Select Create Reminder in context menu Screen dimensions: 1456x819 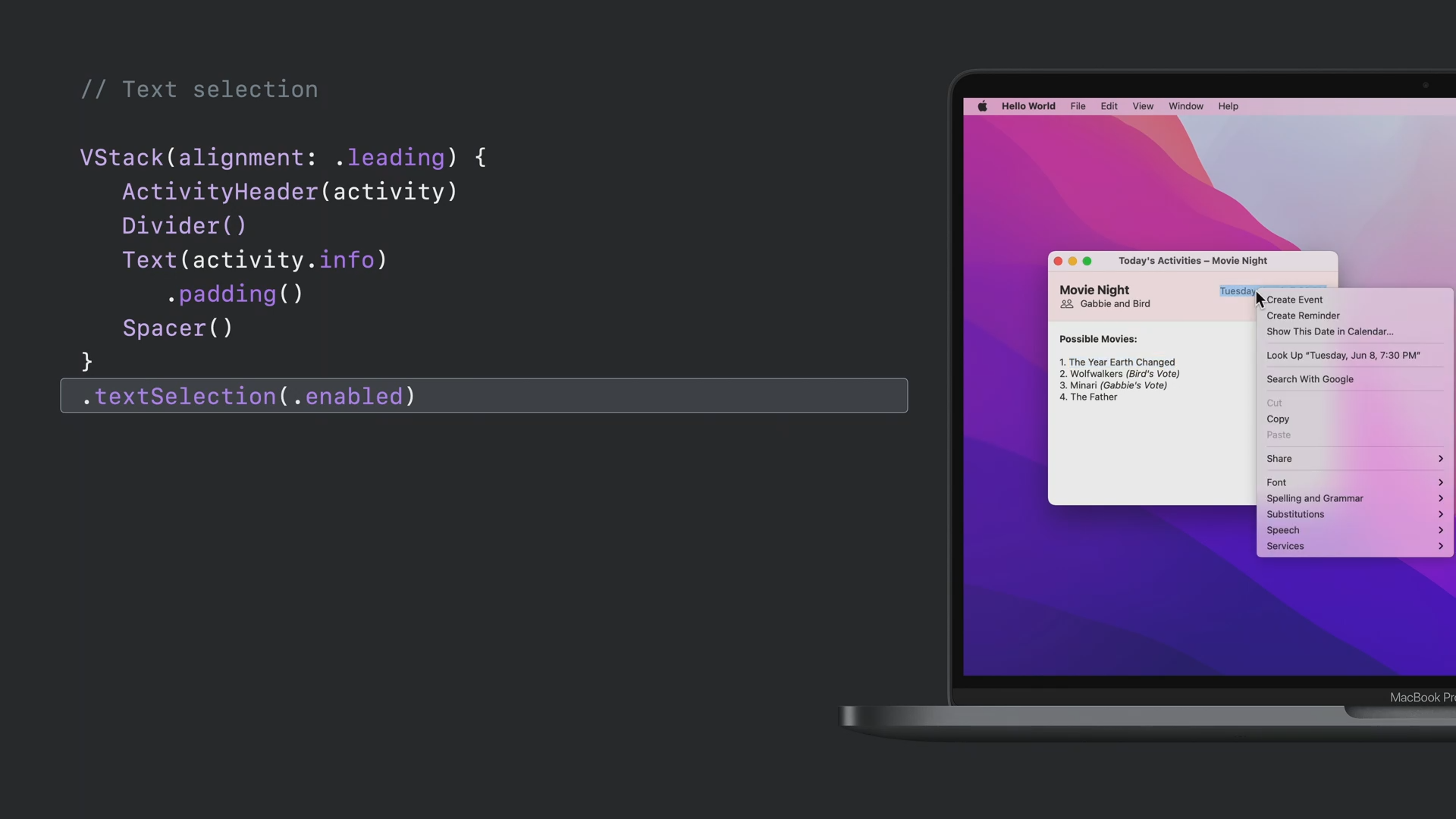(1303, 315)
